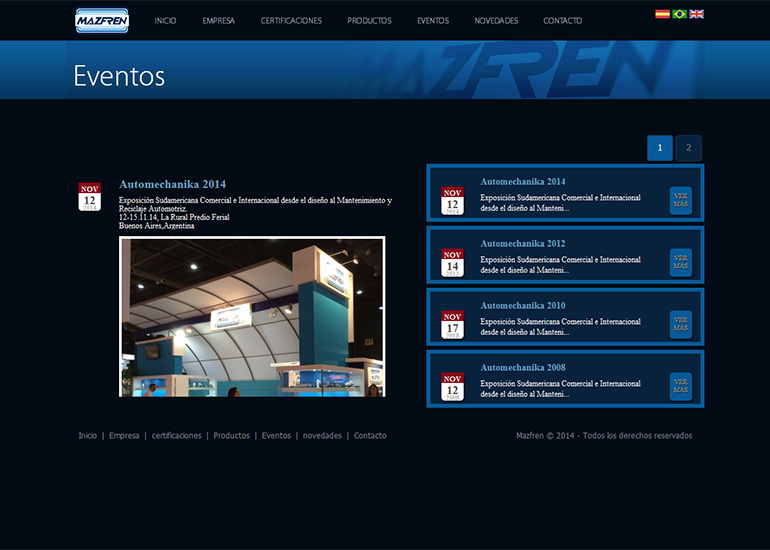
Task: Click the Automechanika 2008 card description text
Action: [x=560, y=388]
